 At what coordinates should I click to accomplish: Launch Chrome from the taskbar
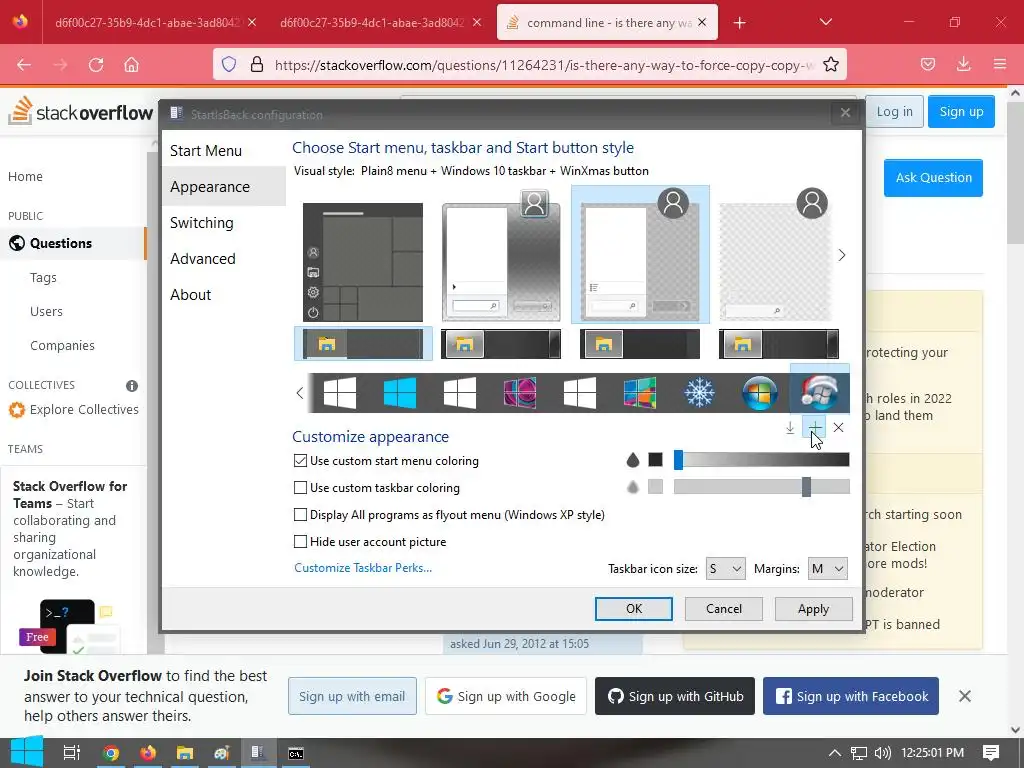pyautogui.click(x=111, y=753)
